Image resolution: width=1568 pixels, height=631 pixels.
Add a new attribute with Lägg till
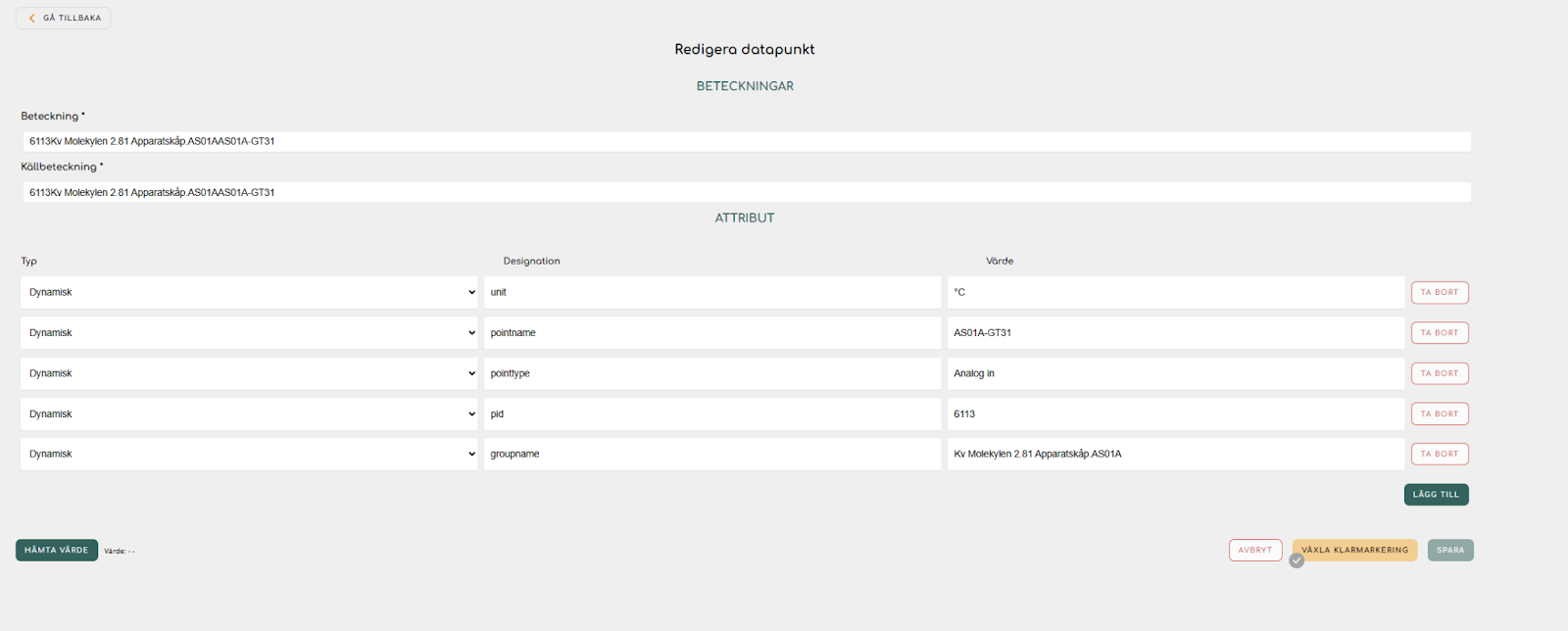tap(1436, 495)
